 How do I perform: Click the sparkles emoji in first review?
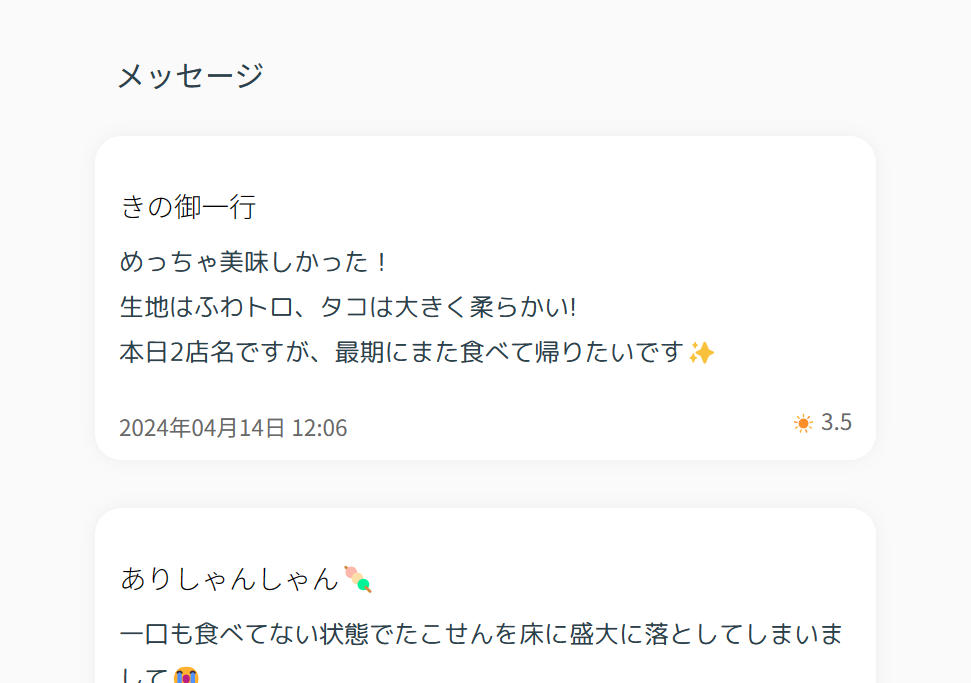[x=701, y=353]
